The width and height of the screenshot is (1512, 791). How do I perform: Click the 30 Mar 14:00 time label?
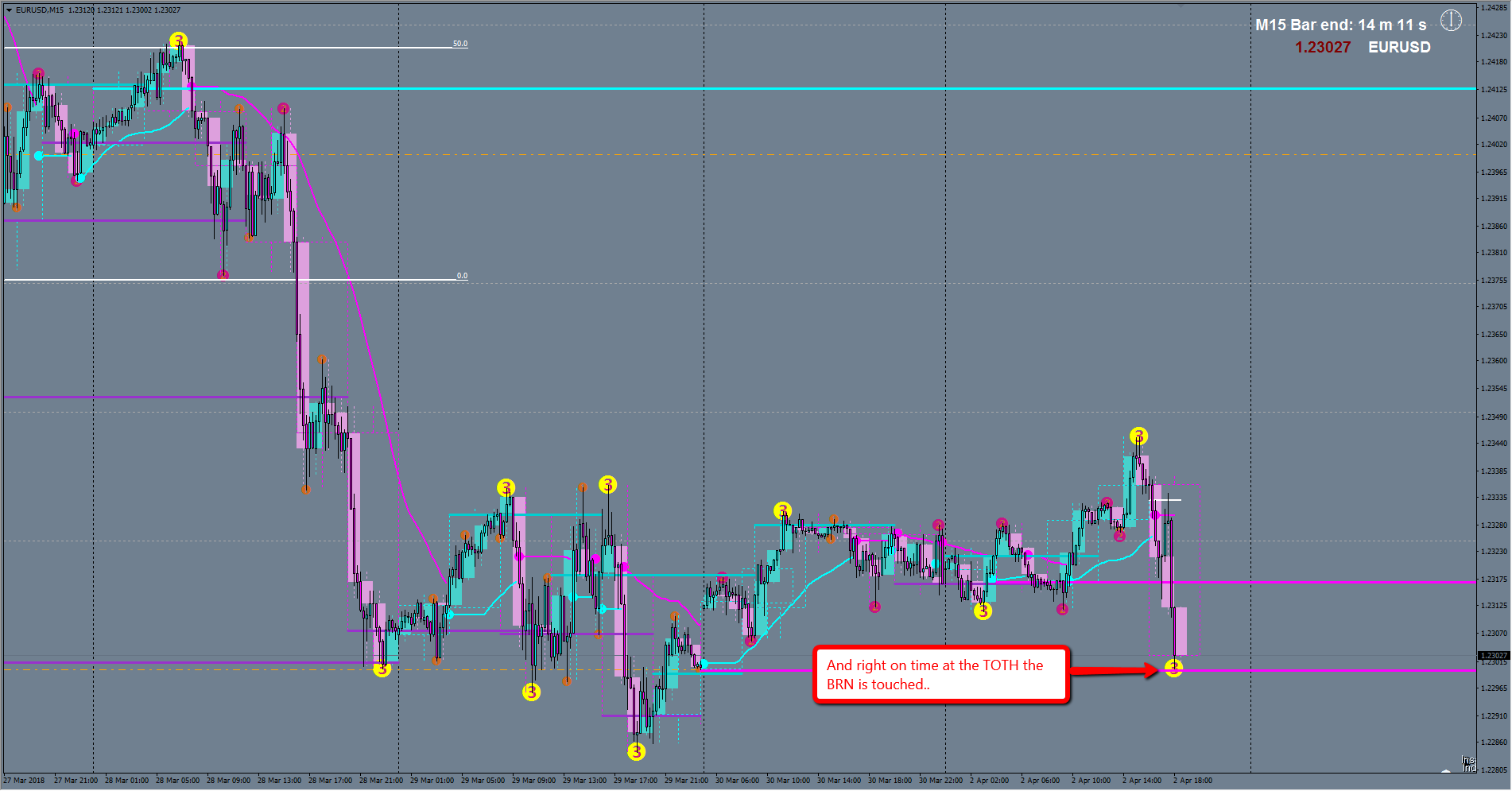(839, 781)
